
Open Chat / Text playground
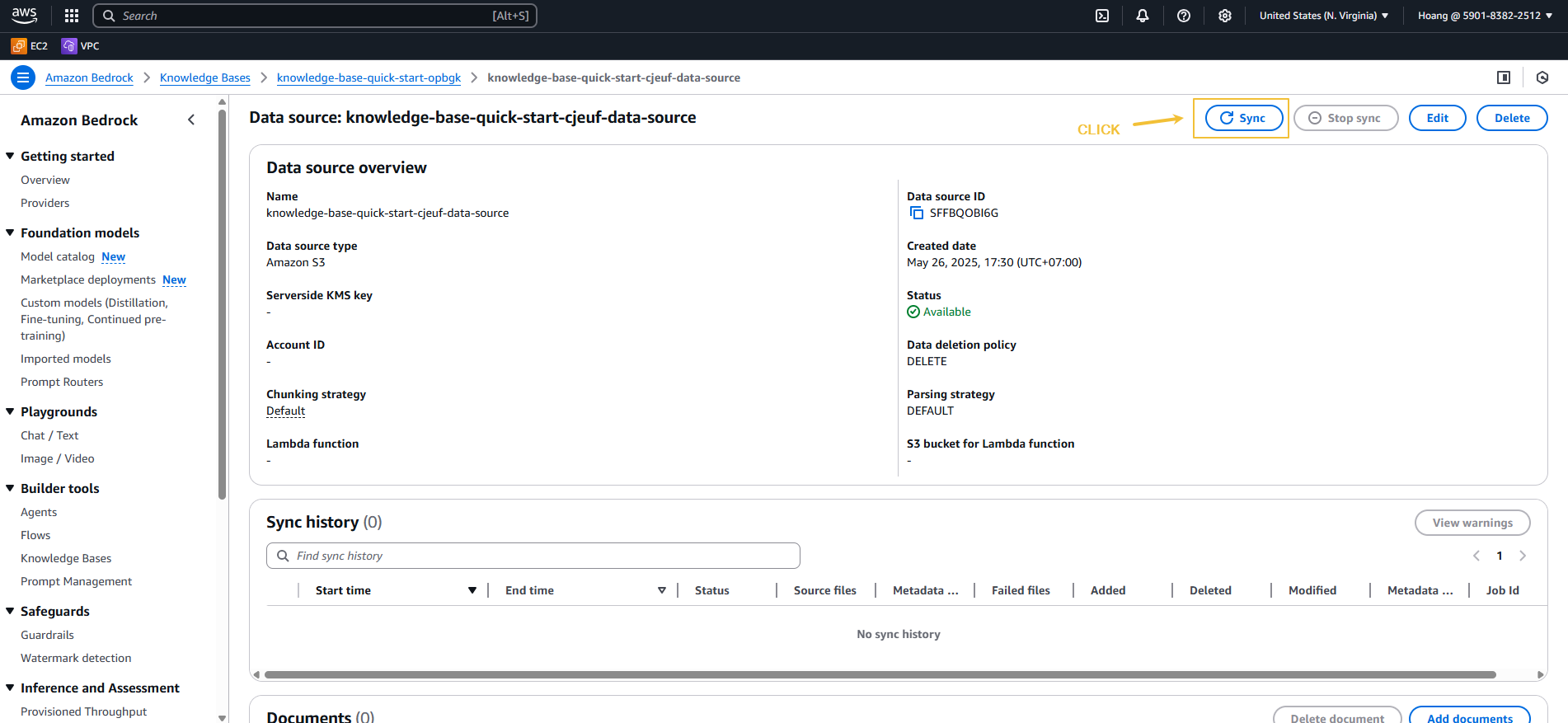[x=49, y=435]
